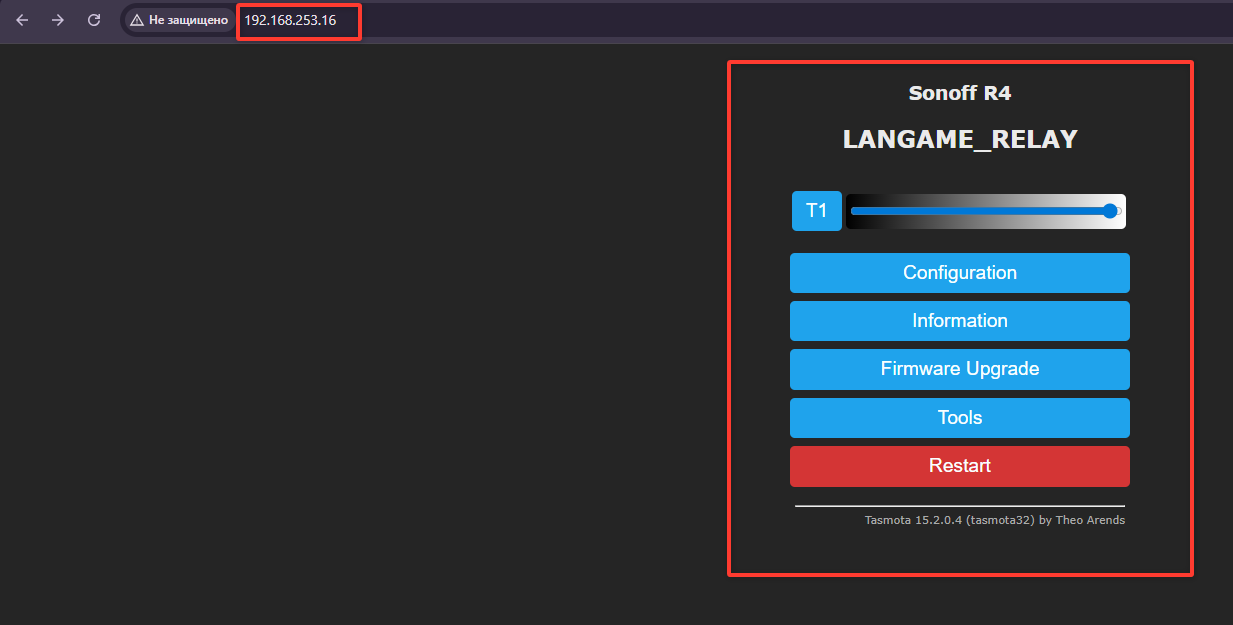Image resolution: width=1233 pixels, height=625 pixels.
Task: Focus the address bar showing 192.168.253.16
Action: [290, 20]
